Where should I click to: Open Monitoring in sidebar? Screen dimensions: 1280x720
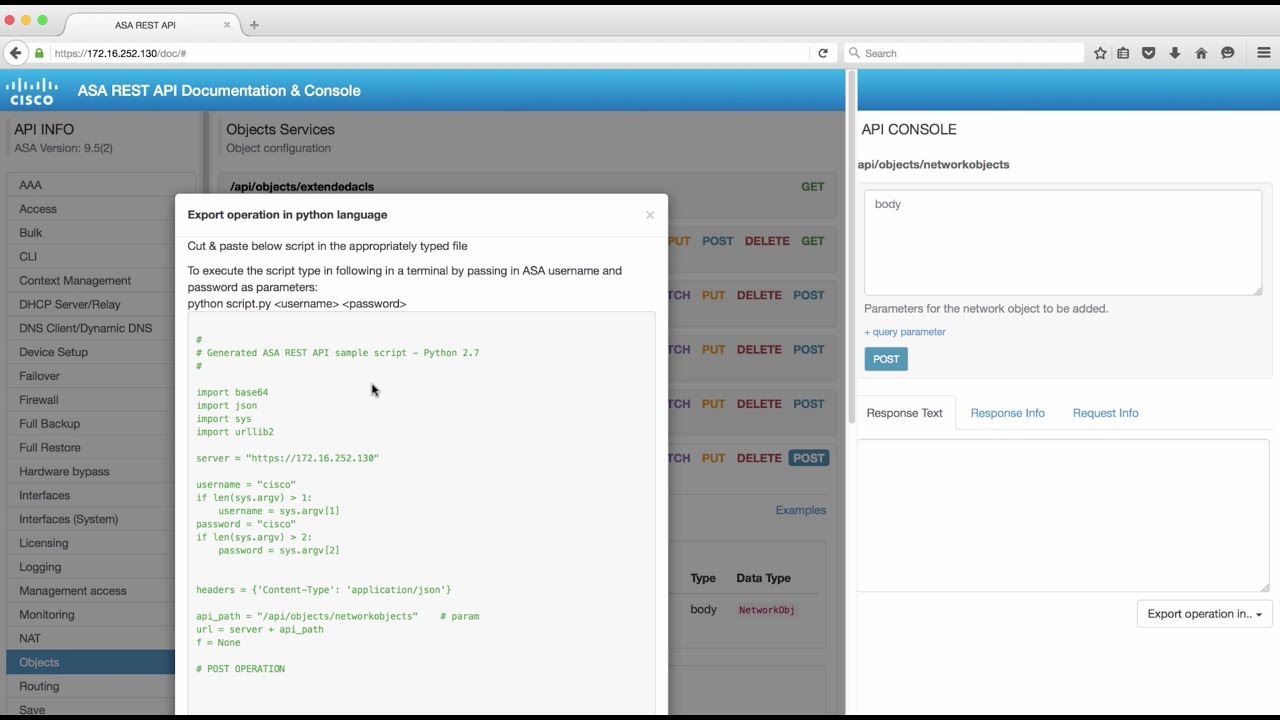coord(90,615)
